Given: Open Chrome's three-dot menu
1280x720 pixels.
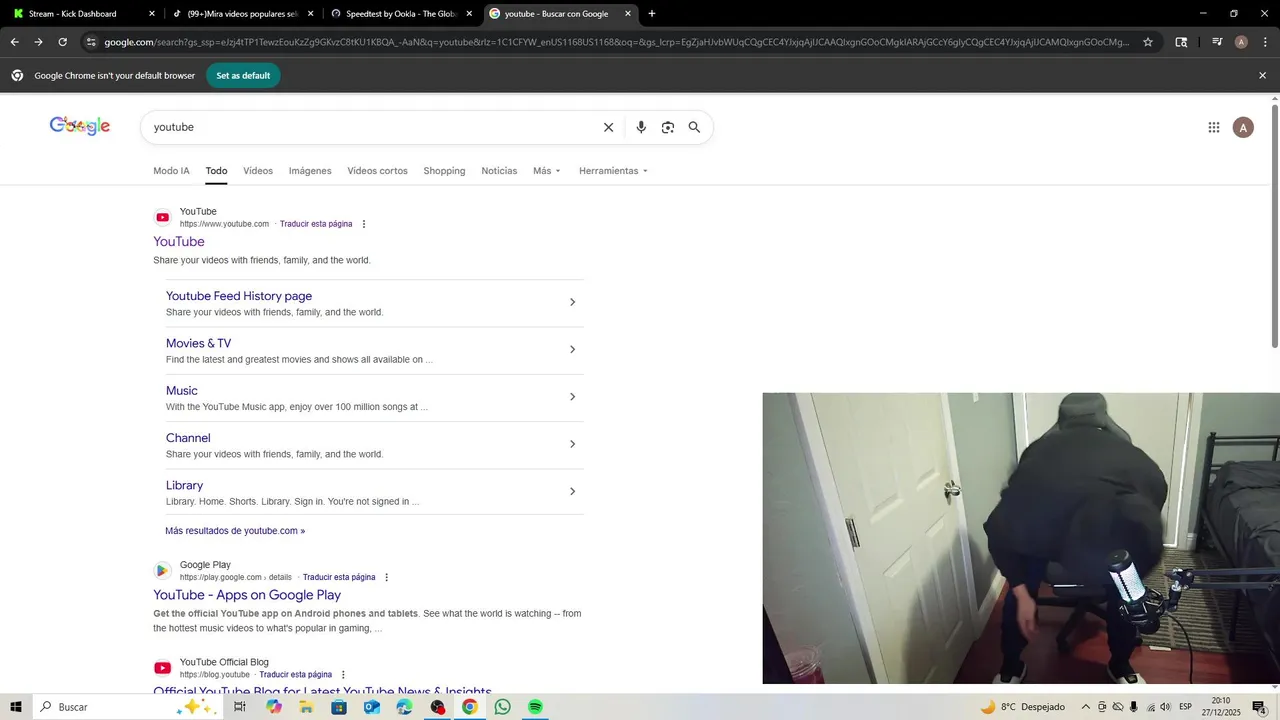Looking at the screenshot, I should point(1263,42).
